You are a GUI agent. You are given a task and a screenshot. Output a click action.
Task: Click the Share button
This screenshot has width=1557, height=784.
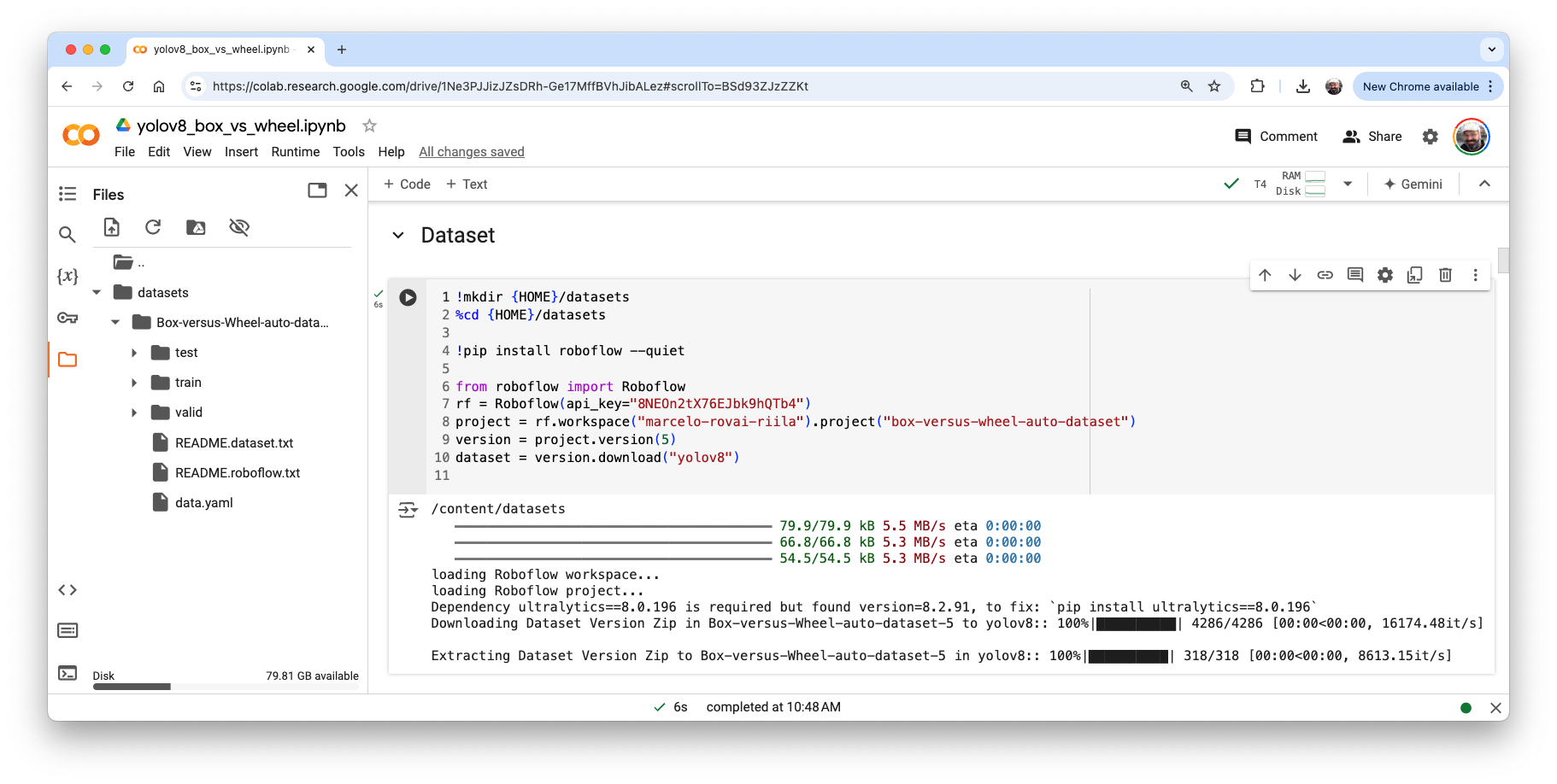click(x=1372, y=137)
